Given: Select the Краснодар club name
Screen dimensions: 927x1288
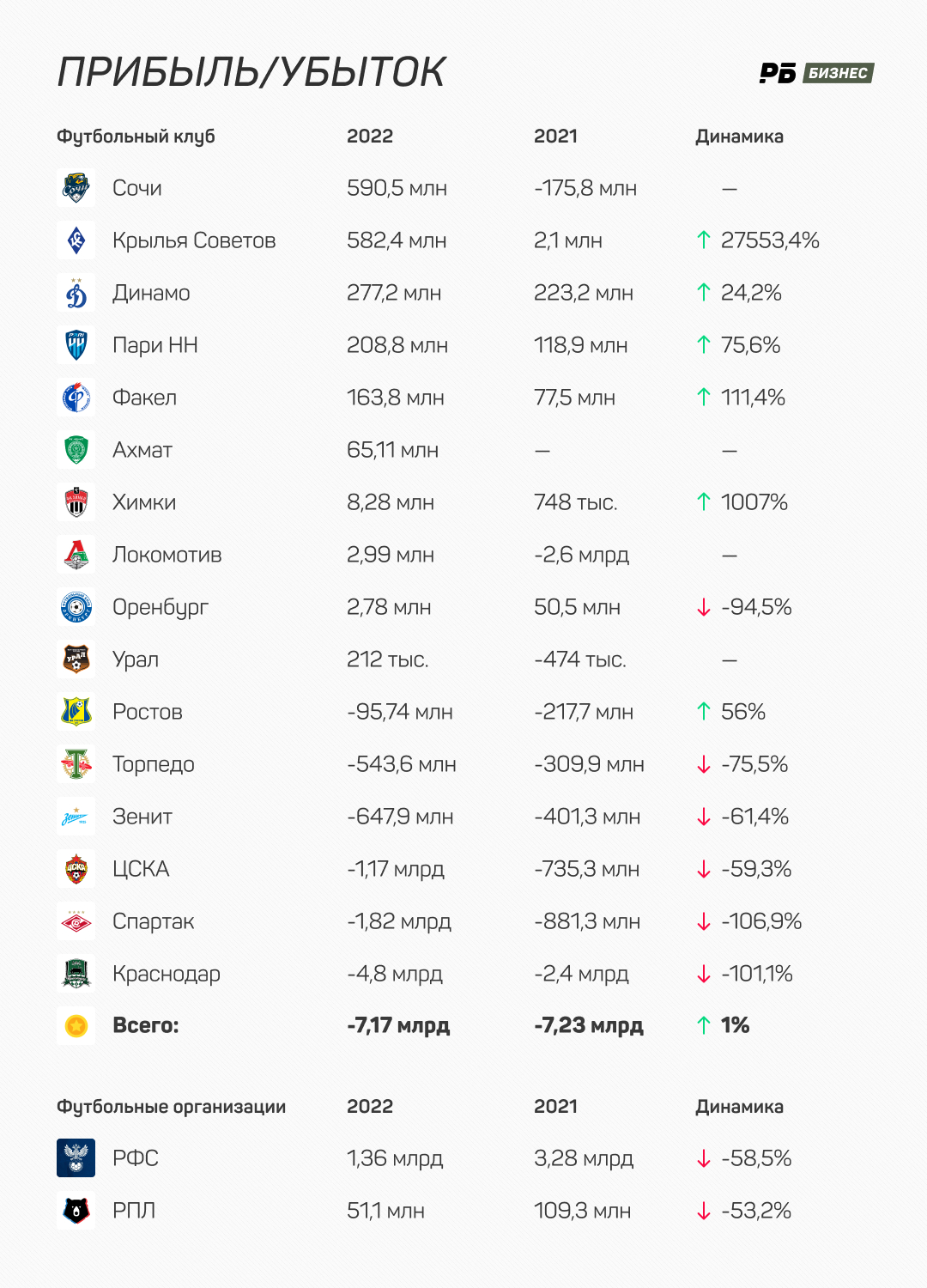Looking at the screenshot, I should point(167,974).
